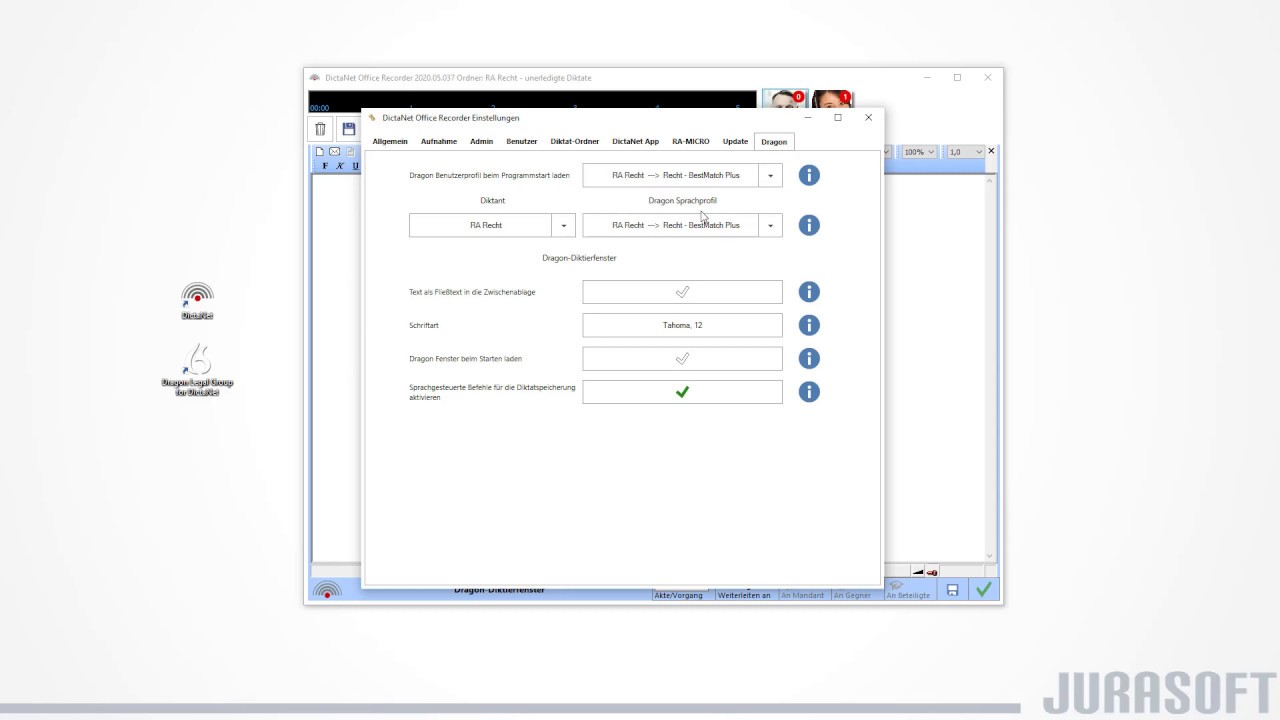Click the An Mandant button

(x=803, y=595)
